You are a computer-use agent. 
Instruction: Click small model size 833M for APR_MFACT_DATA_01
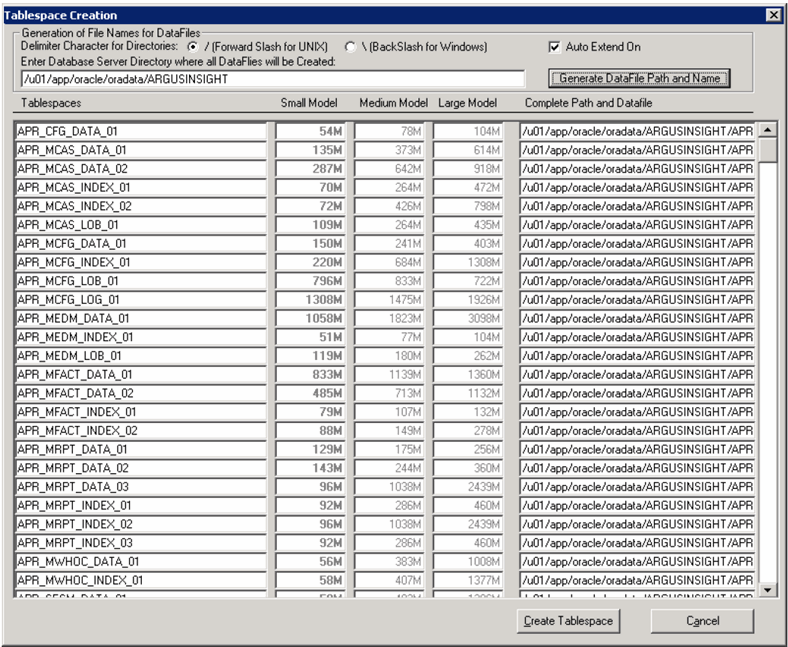pos(310,375)
